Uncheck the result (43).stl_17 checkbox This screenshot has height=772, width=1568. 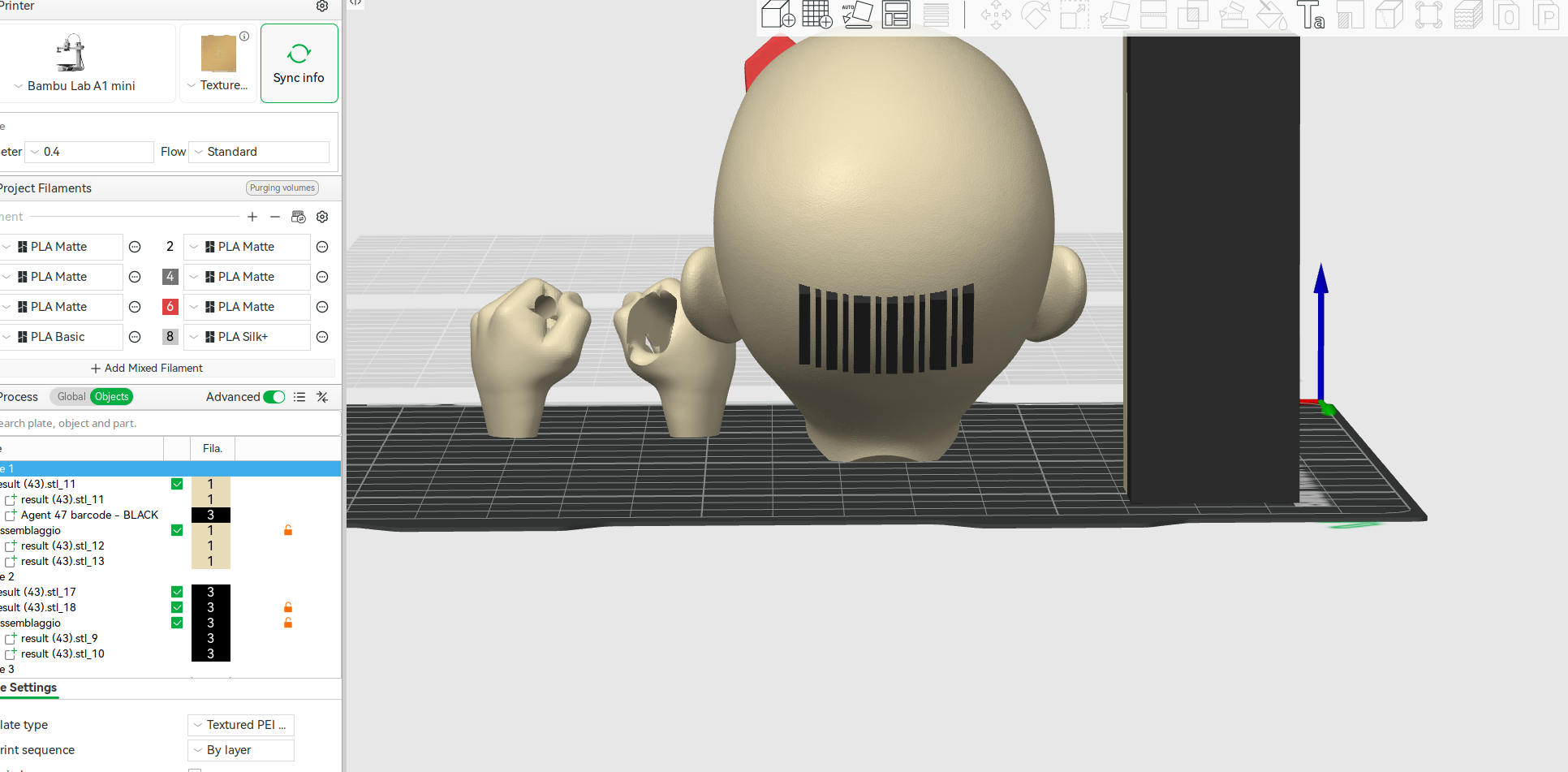pyautogui.click(x=177, y=592)
